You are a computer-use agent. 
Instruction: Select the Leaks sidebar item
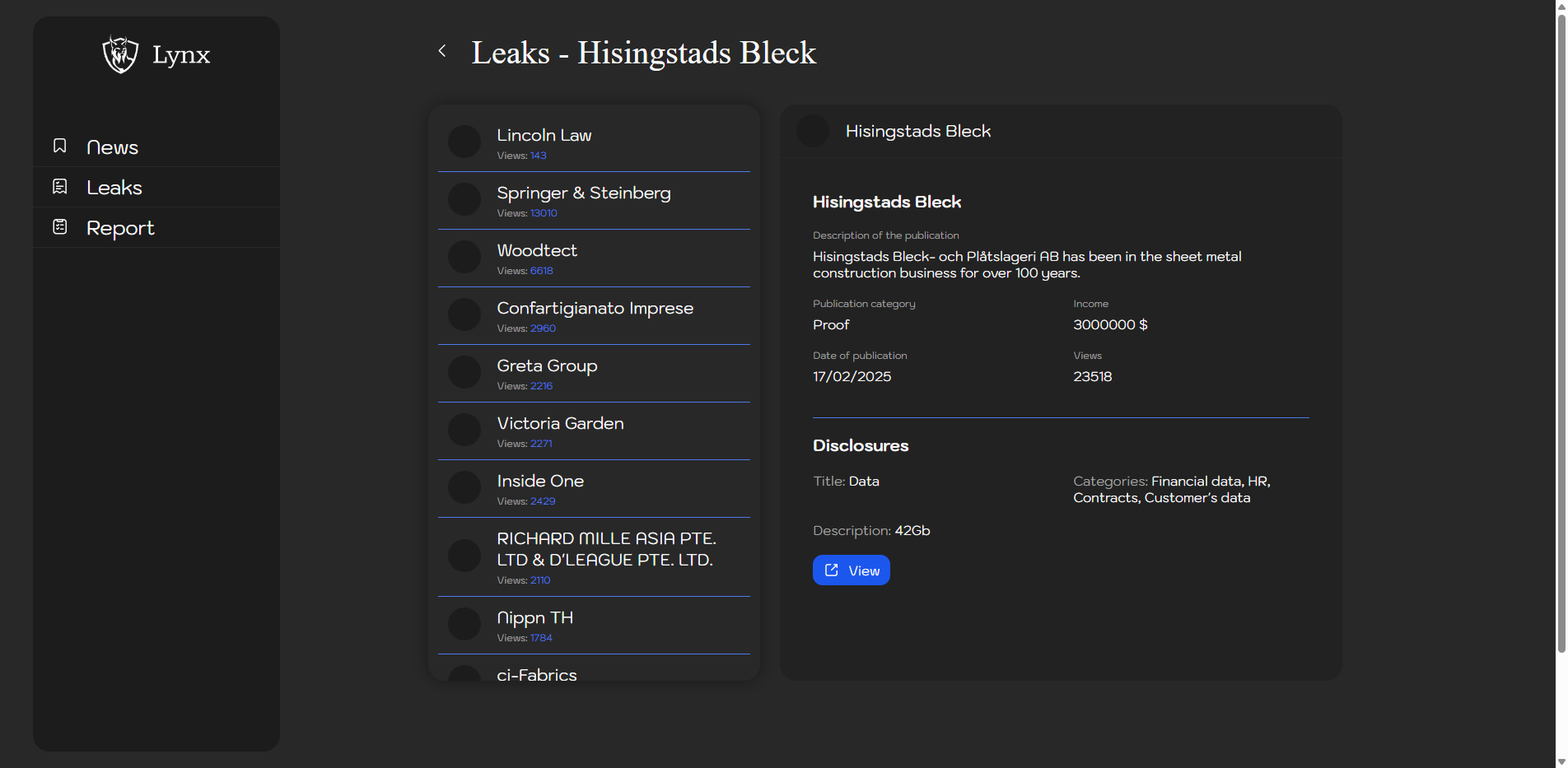click(114, 188)
